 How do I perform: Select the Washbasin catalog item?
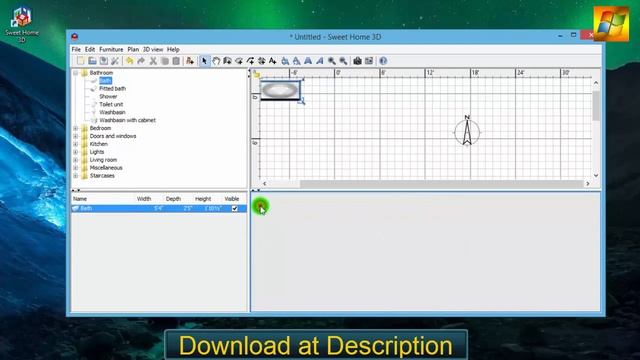[112, 112]
